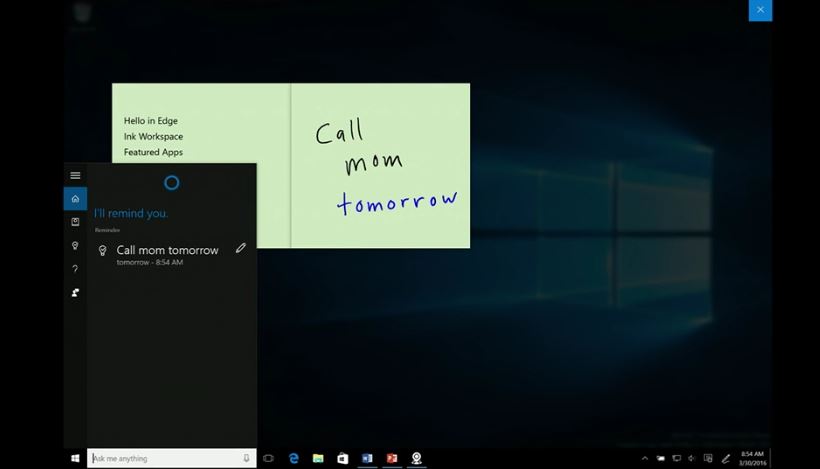The height and width of the screenshot is (469, 820).
Task: Open the Cortana Notebook
Action: point(75,222)
